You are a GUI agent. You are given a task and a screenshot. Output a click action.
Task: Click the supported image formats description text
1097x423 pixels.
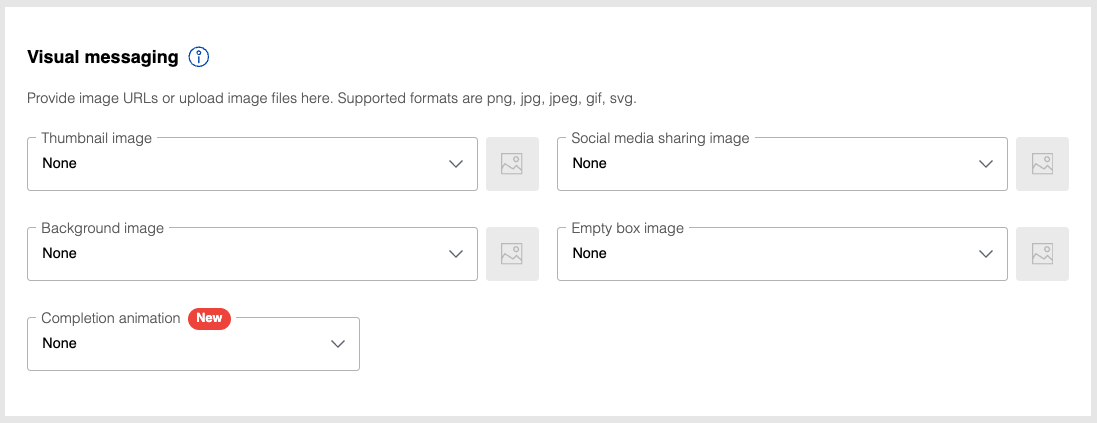(x=332, y=99)
